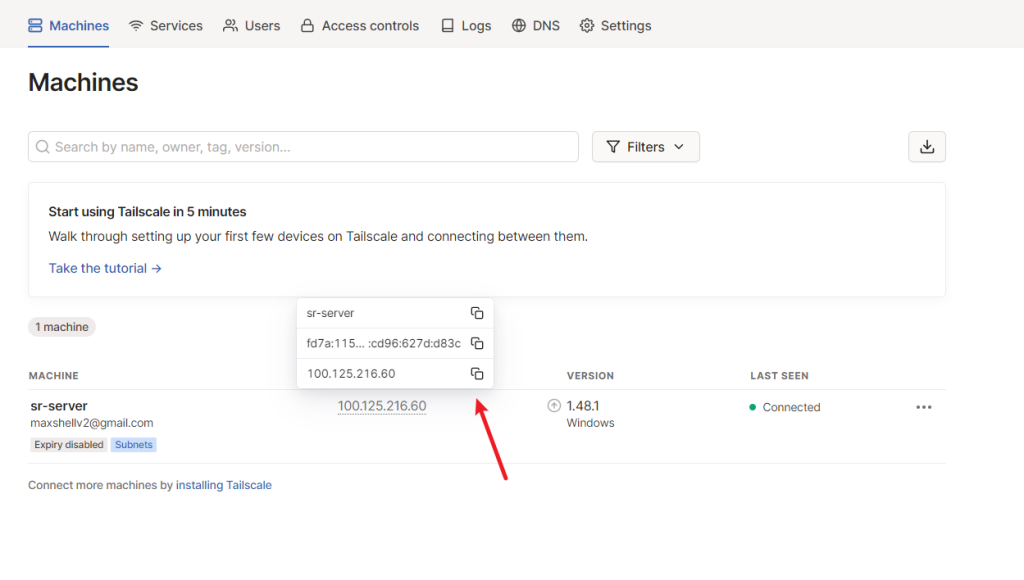Screen dimensions: 1024x580
Task: Click sr-server text in popup
Action: [330, 313]
